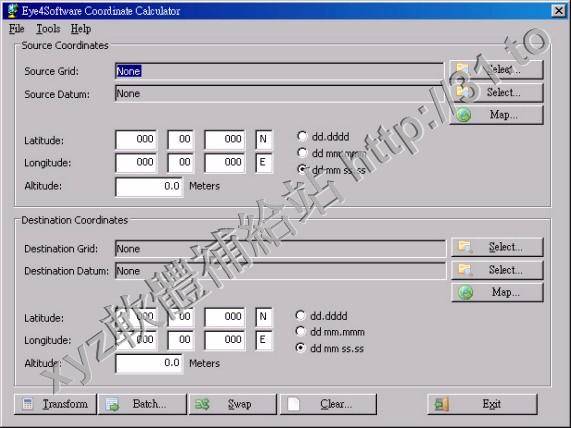This screenshot has height=428, width=571.
Task: Click source Latitude degrees field
Action: tap(136, 140)
